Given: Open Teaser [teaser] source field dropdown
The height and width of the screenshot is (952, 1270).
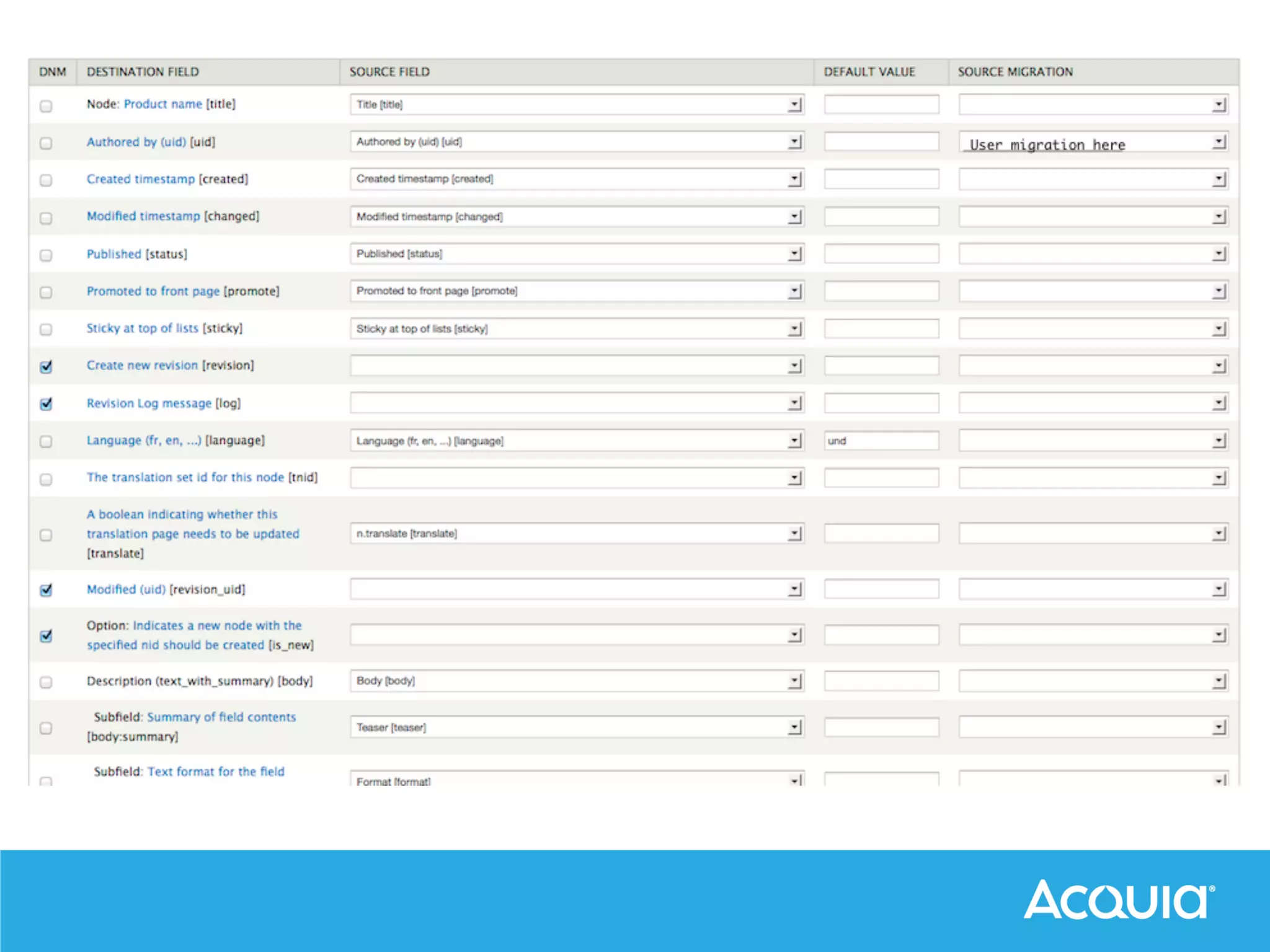Looking at the screenshot, I should pyautogui.click(x=577, y=727).
